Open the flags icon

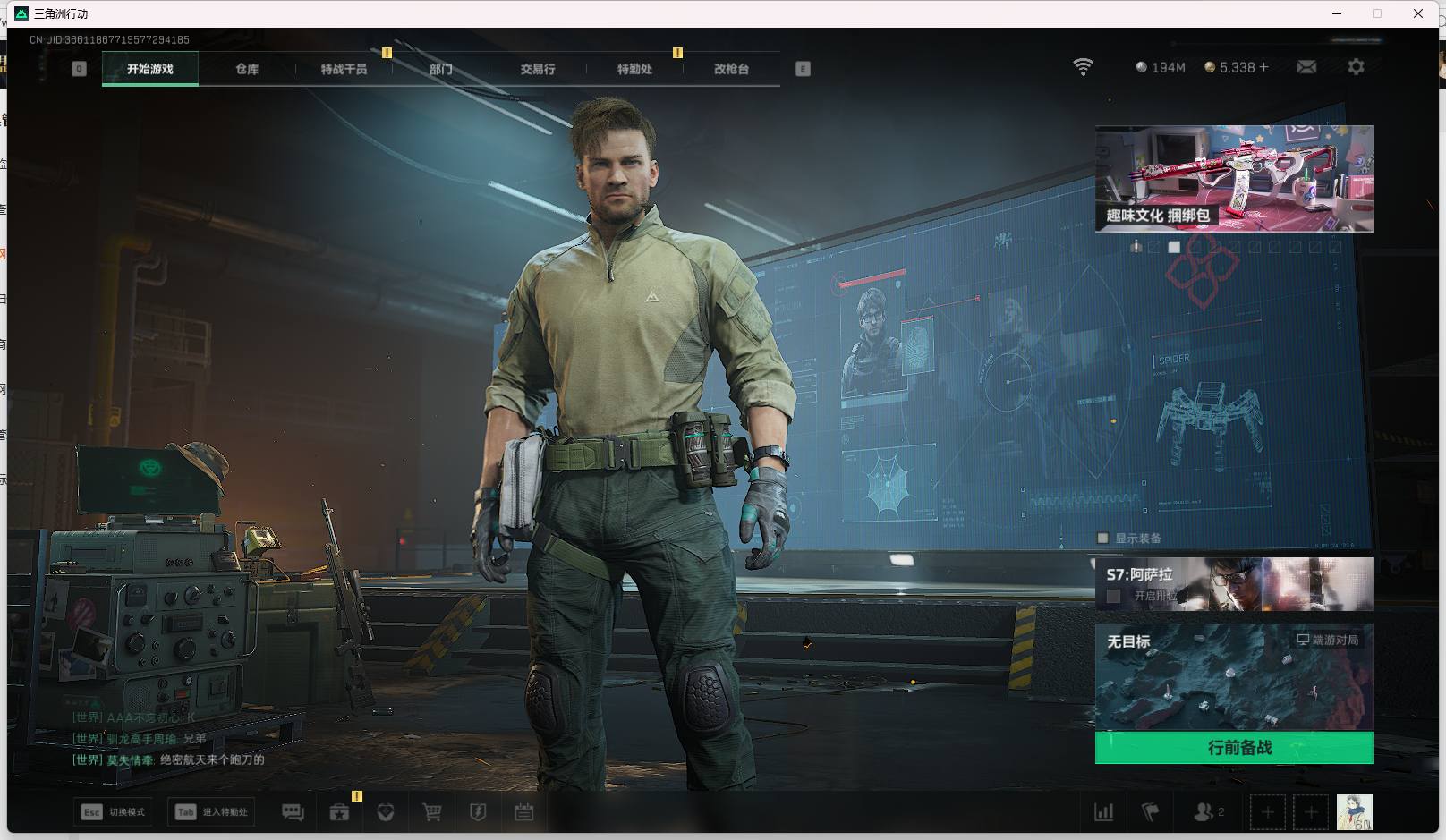(1151, 812)
